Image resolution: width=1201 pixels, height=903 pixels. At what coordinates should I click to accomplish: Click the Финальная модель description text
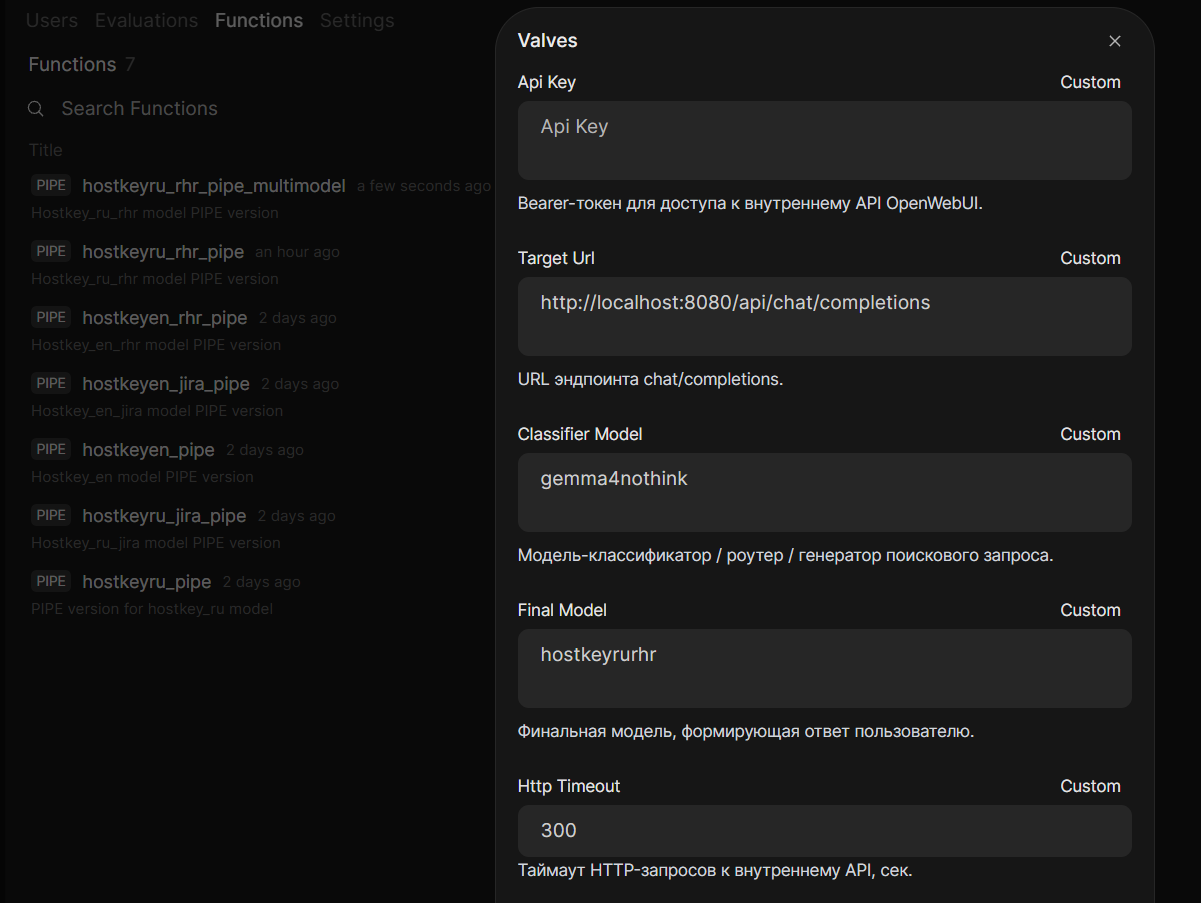point(746,731)
